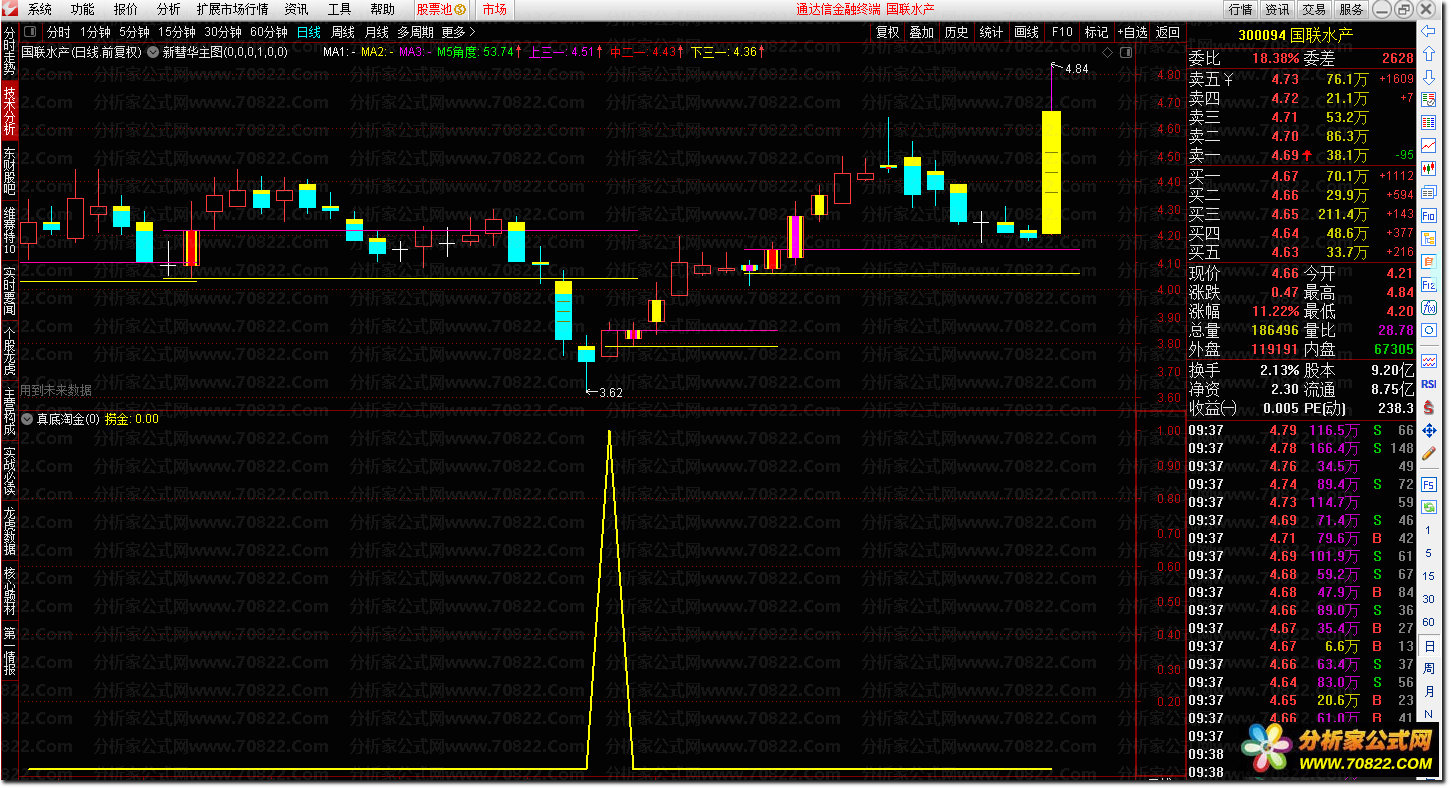Open the 功能 menu
Image resolution: width=1451 pixels, height=788 pixels.
(83, 9)
